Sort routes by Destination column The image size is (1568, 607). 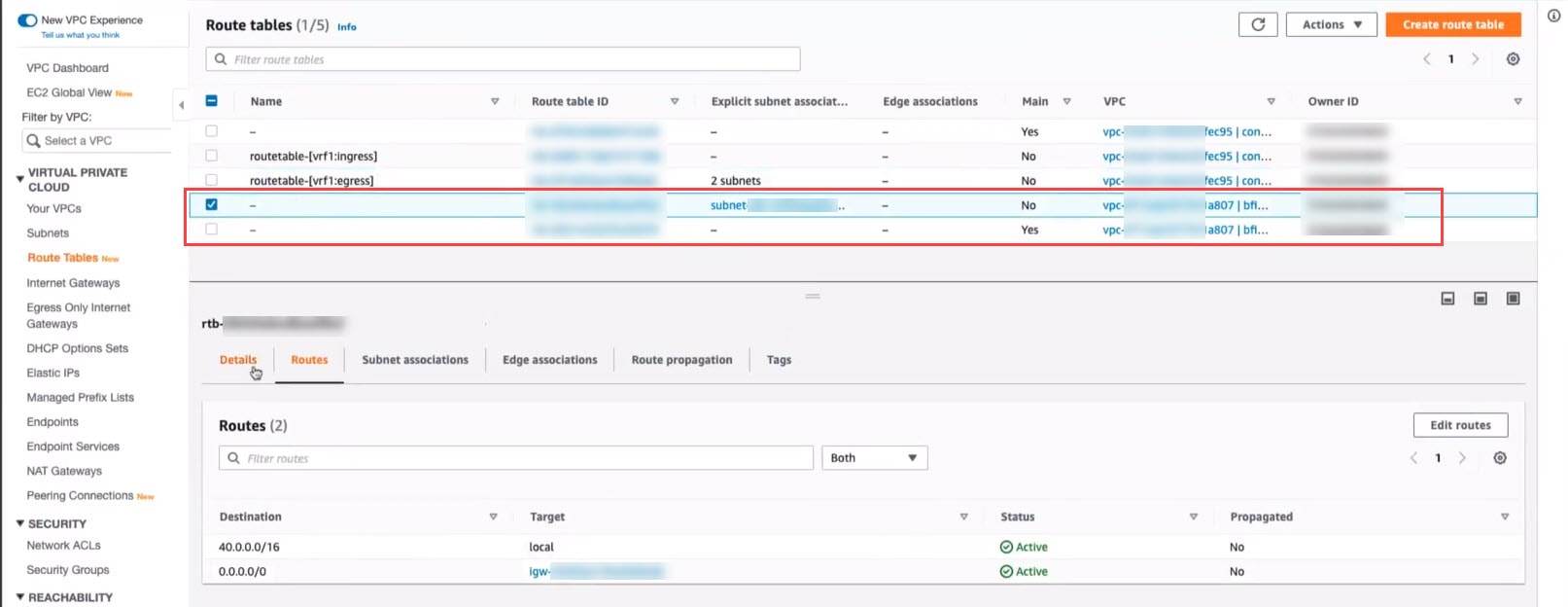(493, 517)
